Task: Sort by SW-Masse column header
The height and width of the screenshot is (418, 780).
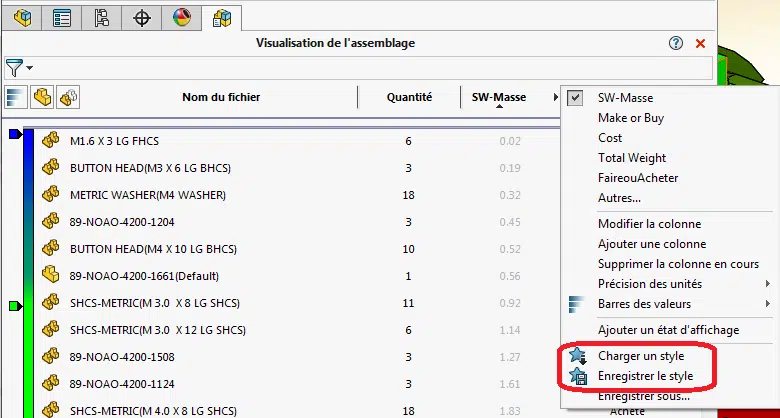Action: [499, 97]
